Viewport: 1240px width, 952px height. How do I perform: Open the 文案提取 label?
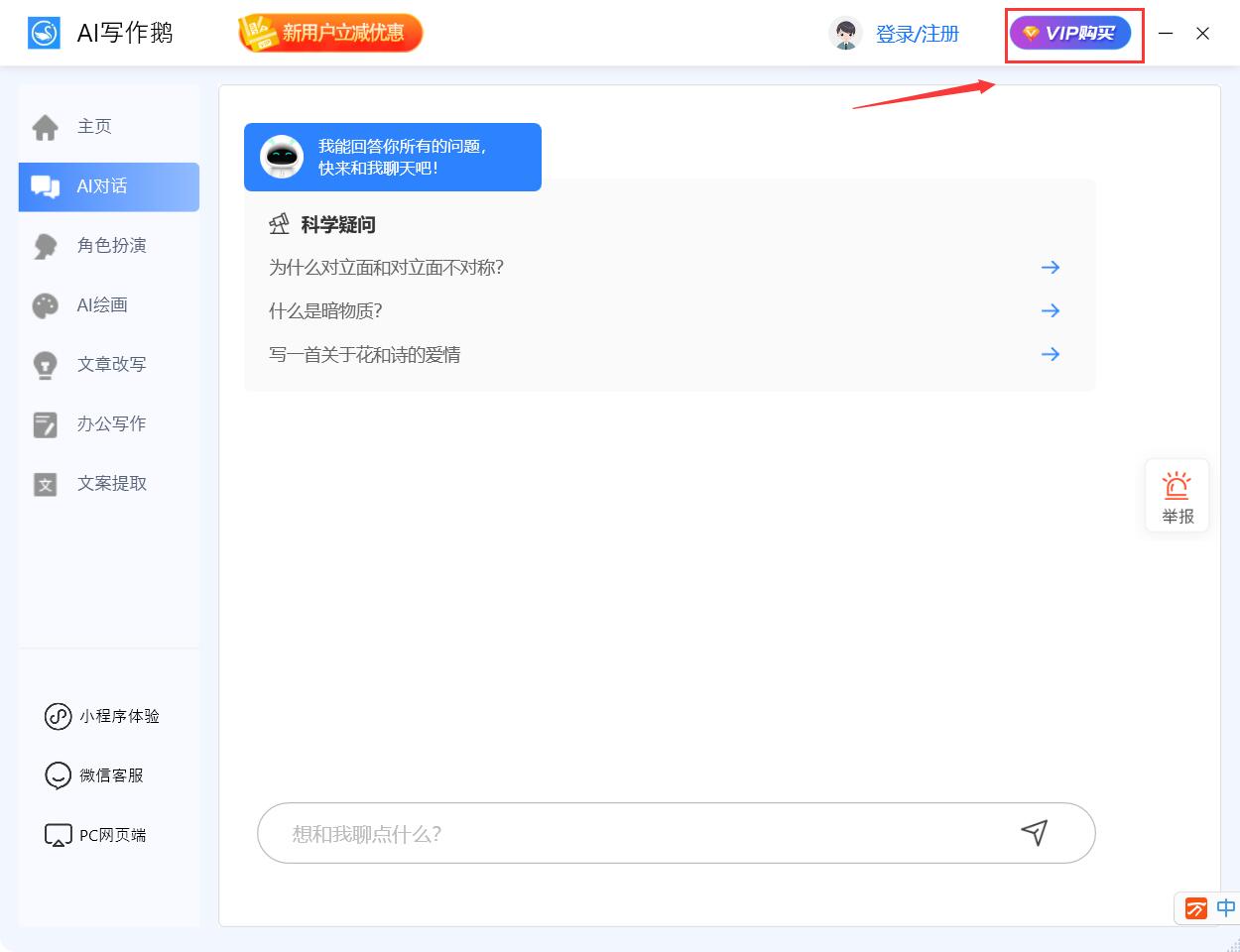click(x=112, y=483)
